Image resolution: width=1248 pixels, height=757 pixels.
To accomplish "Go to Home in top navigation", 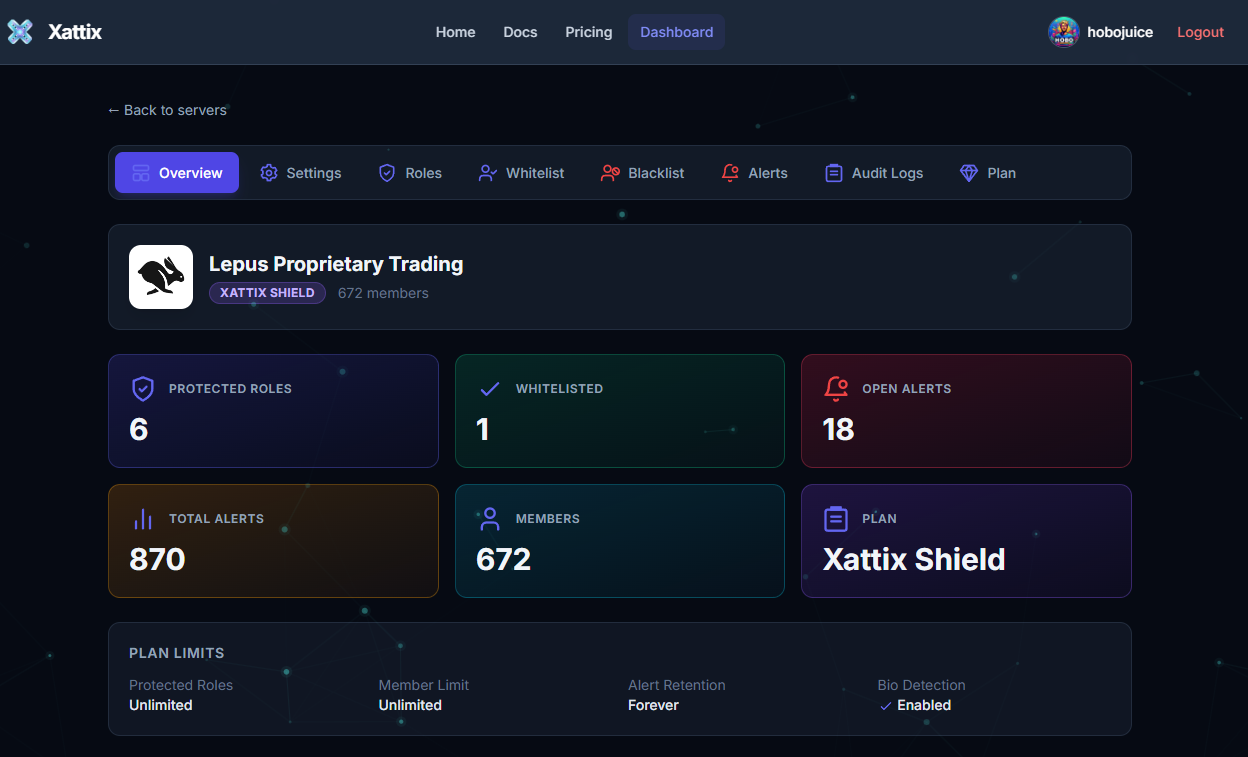I will (x=455, y=32).
